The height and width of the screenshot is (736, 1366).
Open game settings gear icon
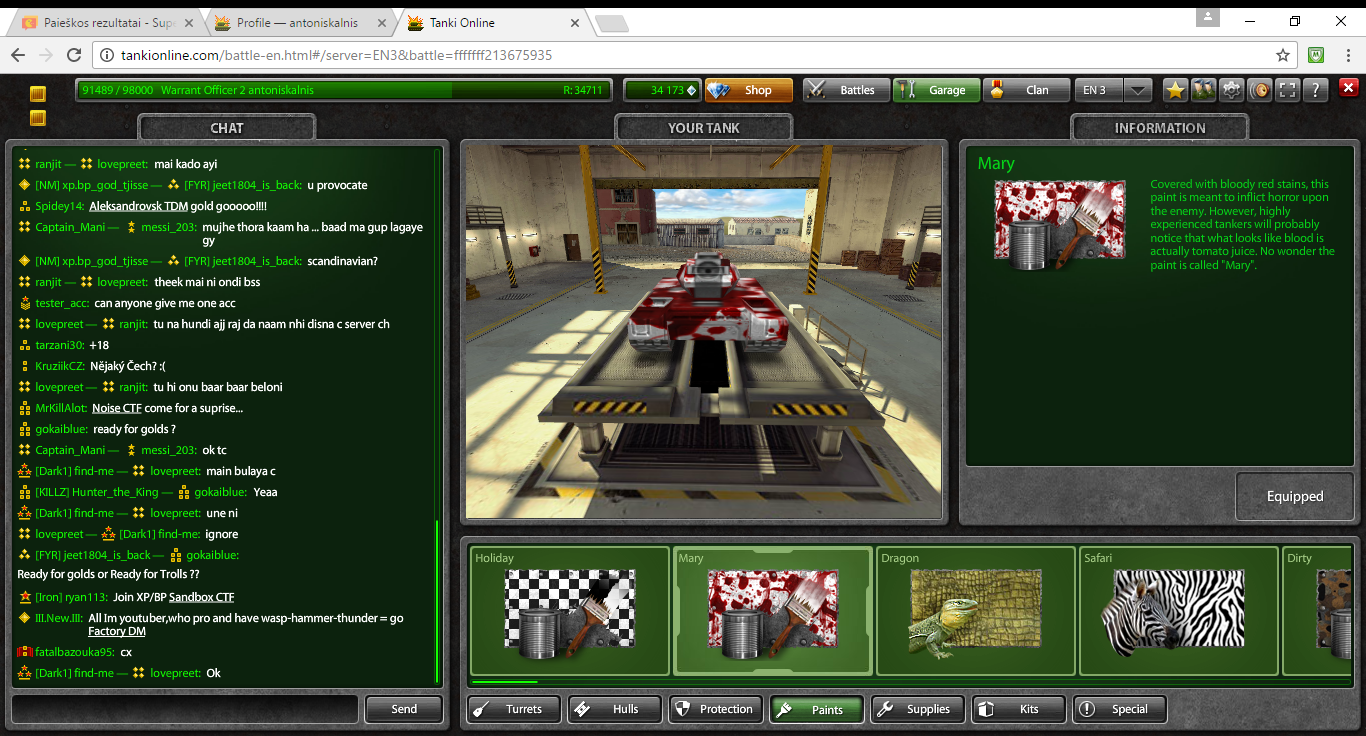pyautogui.click(x=1232, y=90)
